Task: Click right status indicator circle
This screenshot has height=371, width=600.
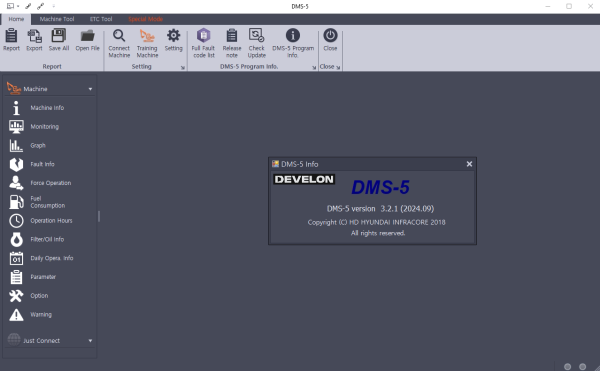Action: click(x=582, y=367)
